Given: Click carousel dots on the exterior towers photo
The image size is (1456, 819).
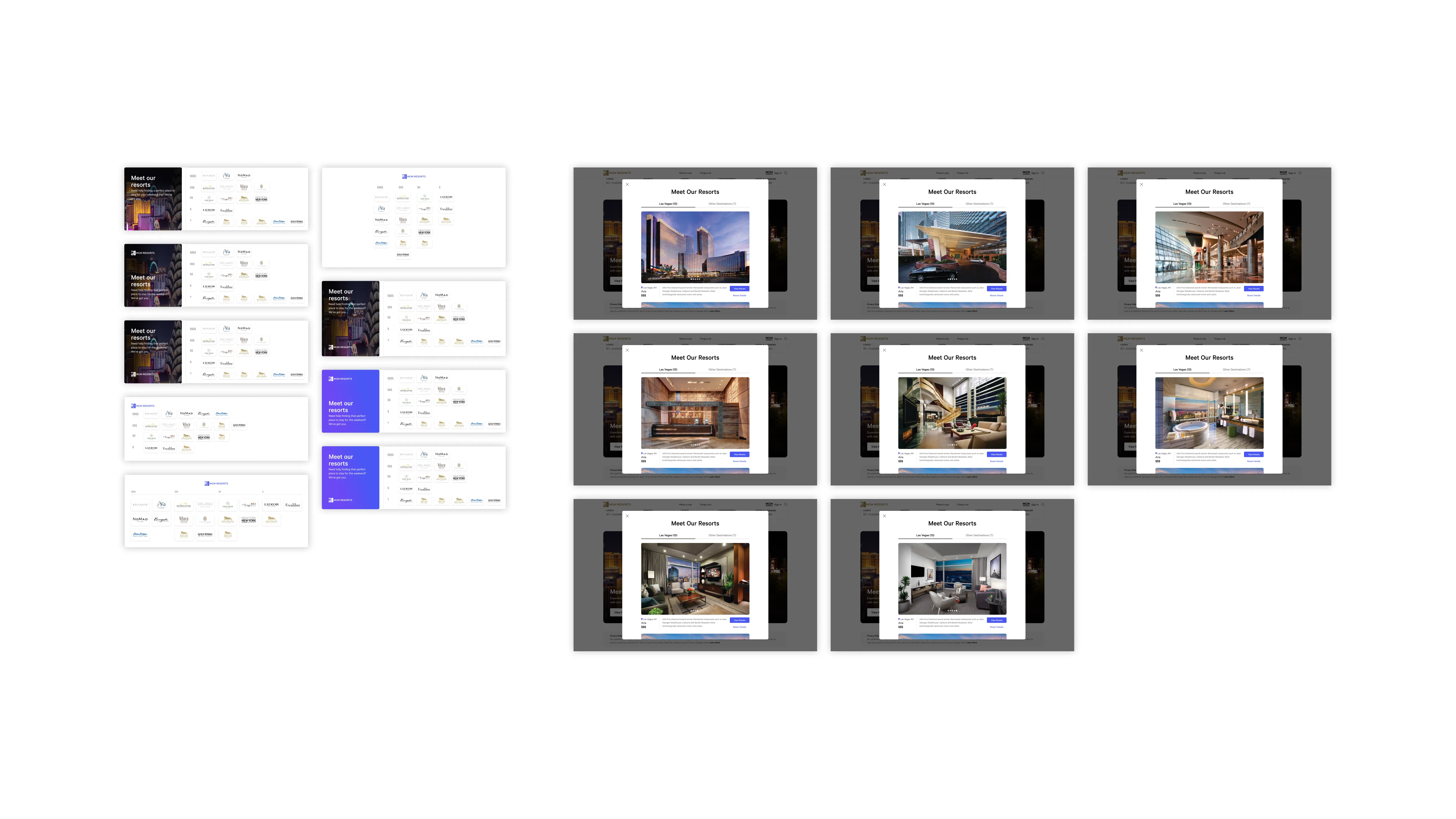Looking at the screenshot, I should 695,279.
